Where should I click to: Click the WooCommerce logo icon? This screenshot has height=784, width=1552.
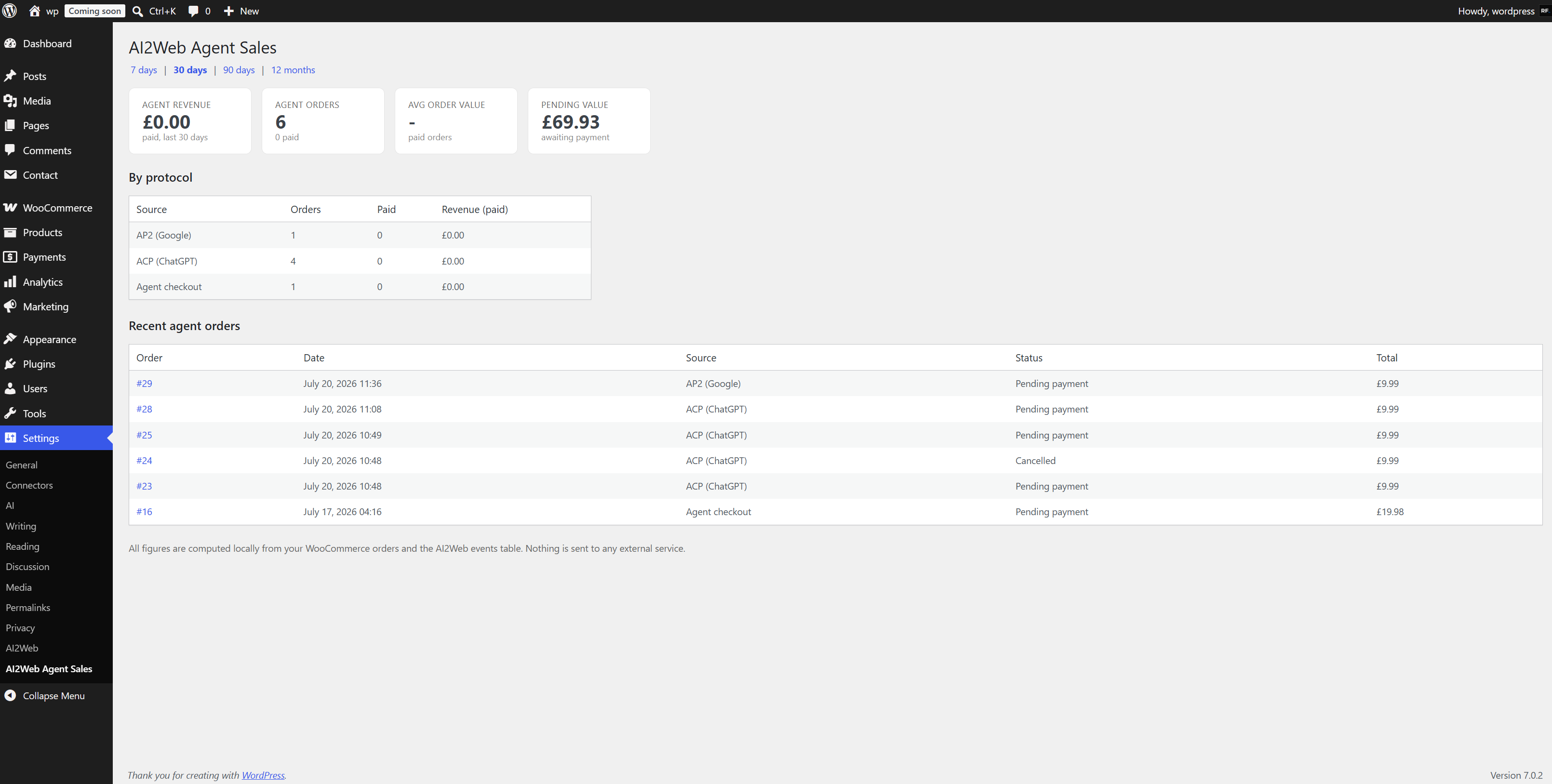(10, 207)
